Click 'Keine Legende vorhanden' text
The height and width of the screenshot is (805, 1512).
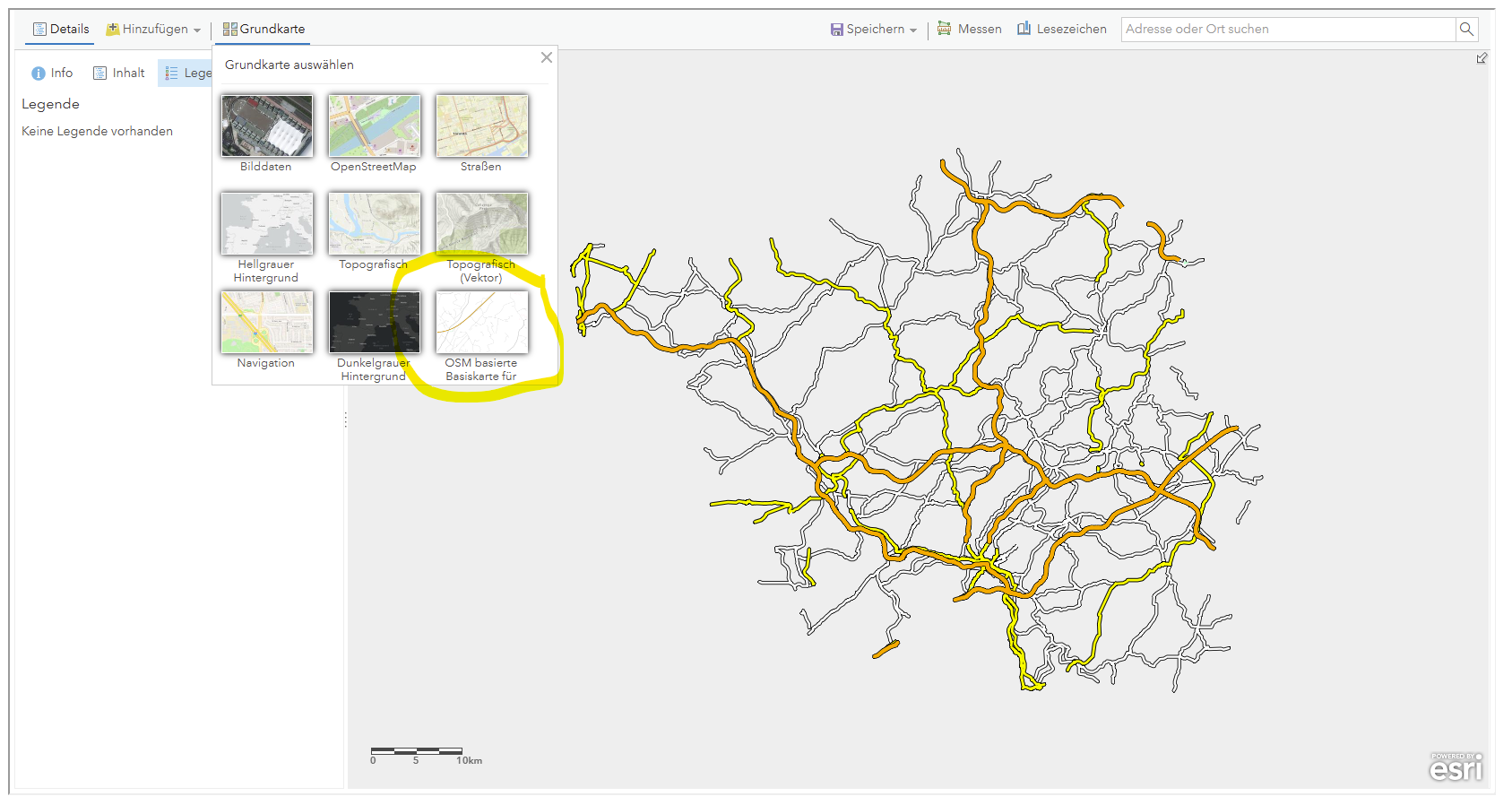97,131
